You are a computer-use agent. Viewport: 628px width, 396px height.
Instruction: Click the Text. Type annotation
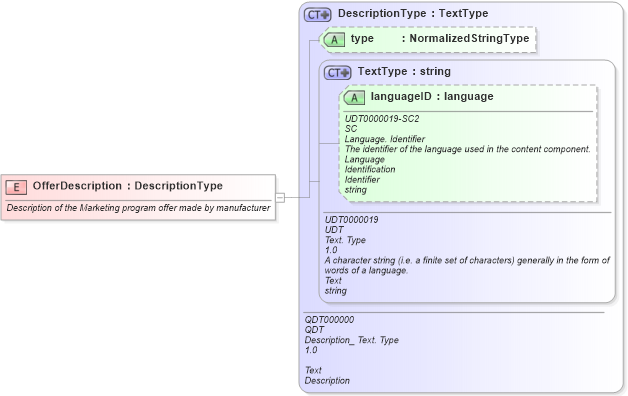pos(345,240)
